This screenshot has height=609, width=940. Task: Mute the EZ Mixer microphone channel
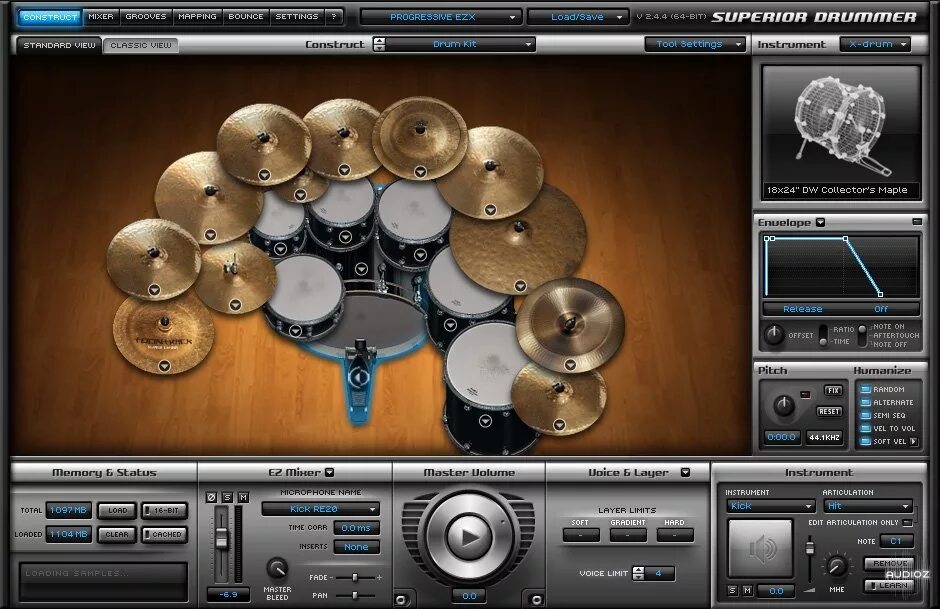tap(243, 498)
